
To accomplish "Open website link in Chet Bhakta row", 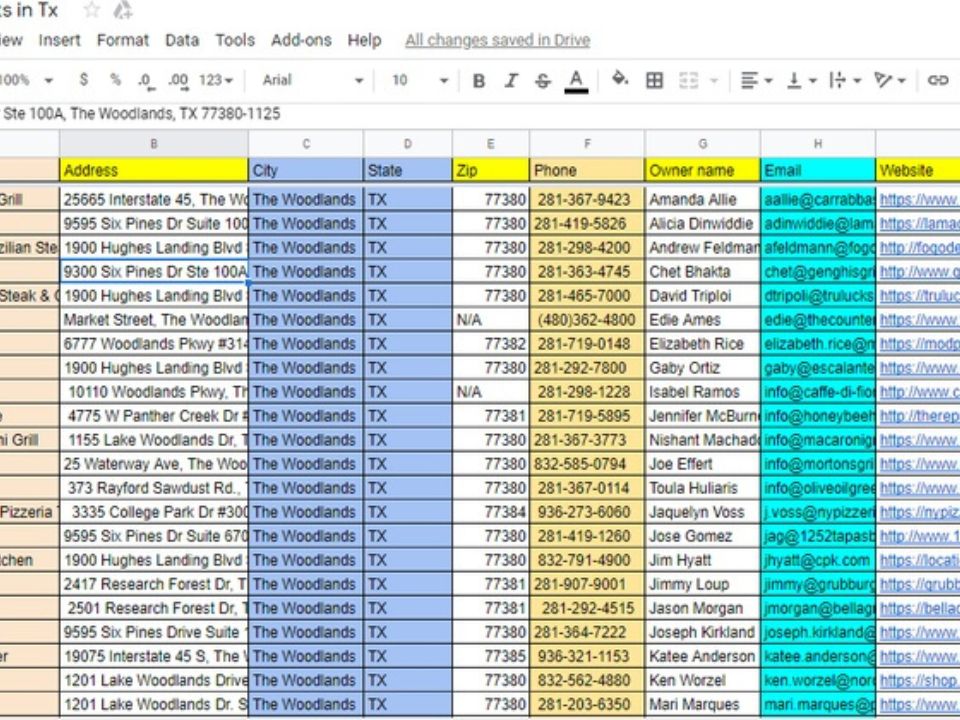I will [920, 272].
